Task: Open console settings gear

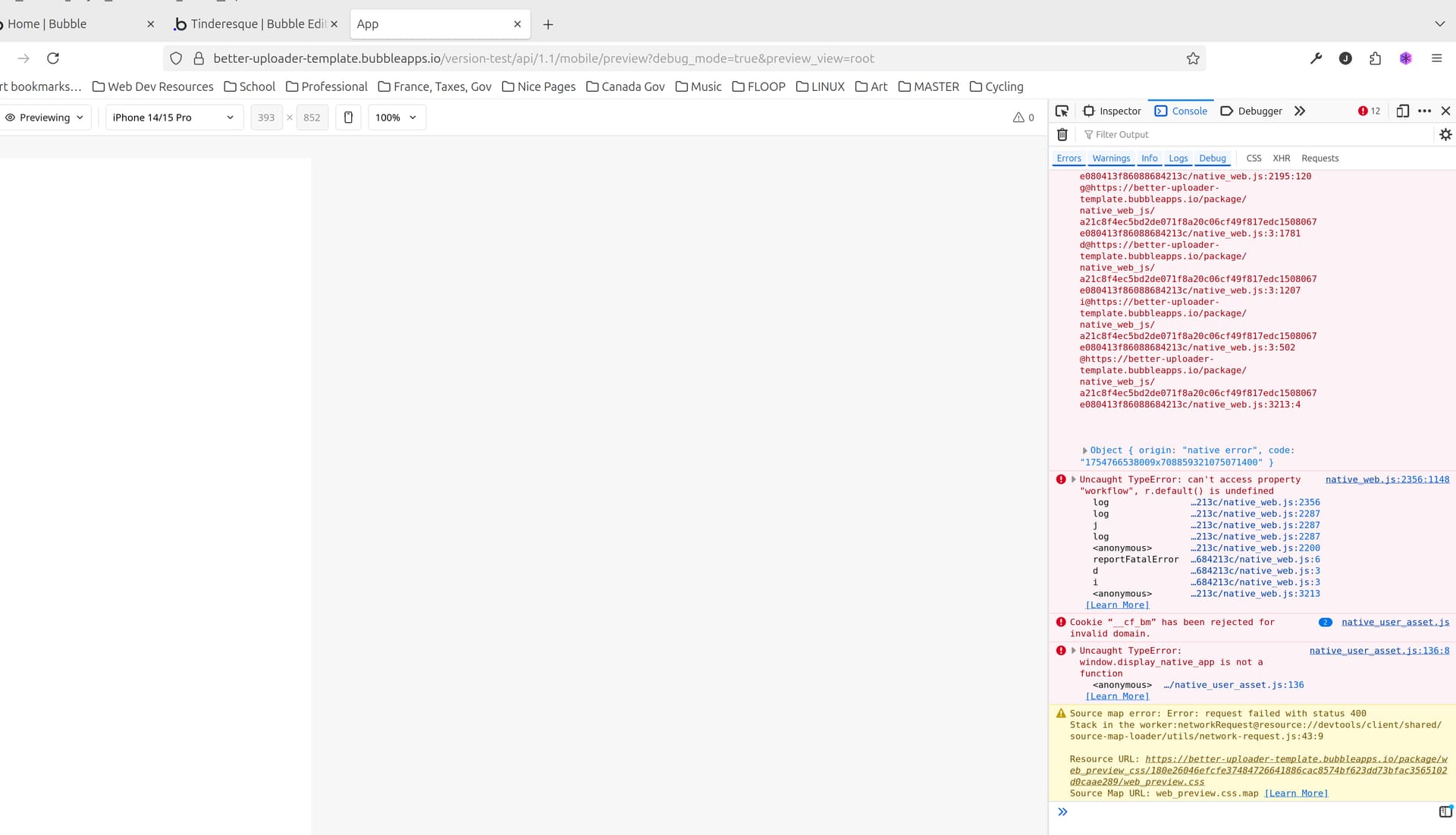Action: [x=1445, y=134]
